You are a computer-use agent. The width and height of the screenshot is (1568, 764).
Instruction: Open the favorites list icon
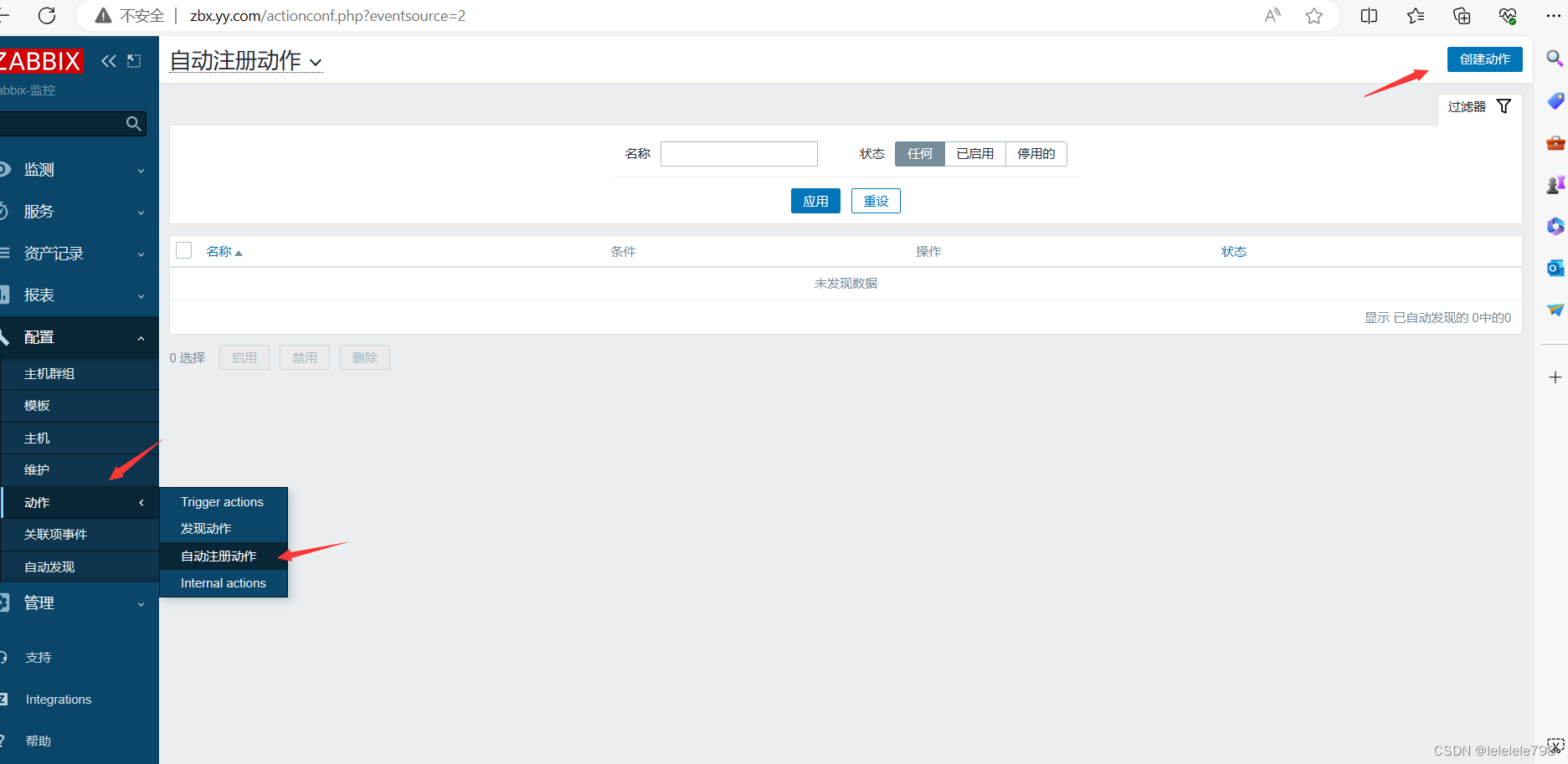(x=1416, y=16)
